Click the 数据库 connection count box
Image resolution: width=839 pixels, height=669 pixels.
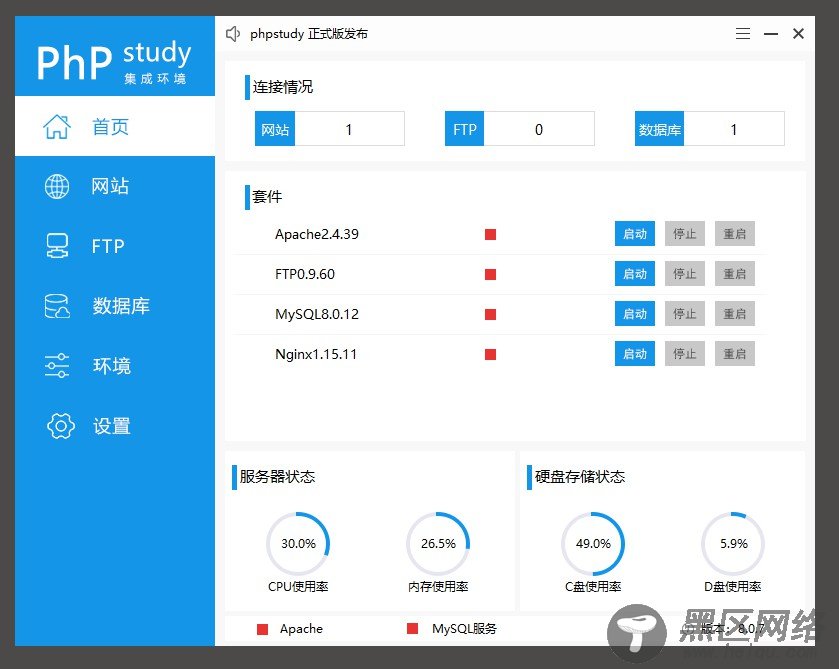pyautogui.click(x=710, y=128)
